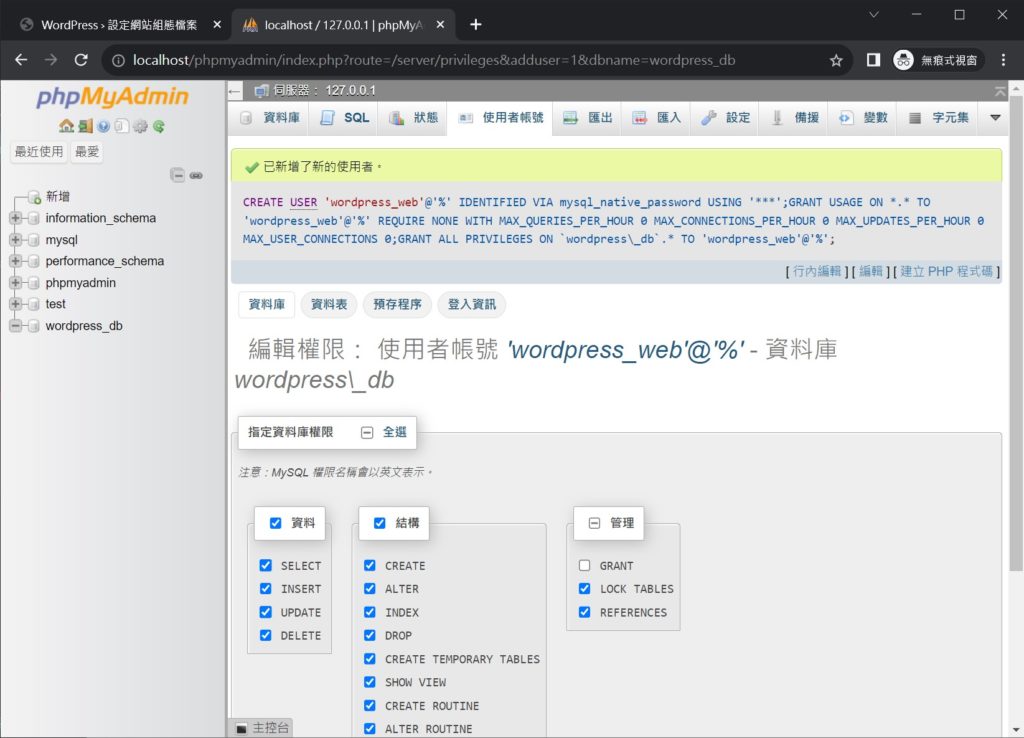Screen dimensions: 1024x738
Task: Toggle the 管理 group select-all checkbox
Action: pos(594,523)
